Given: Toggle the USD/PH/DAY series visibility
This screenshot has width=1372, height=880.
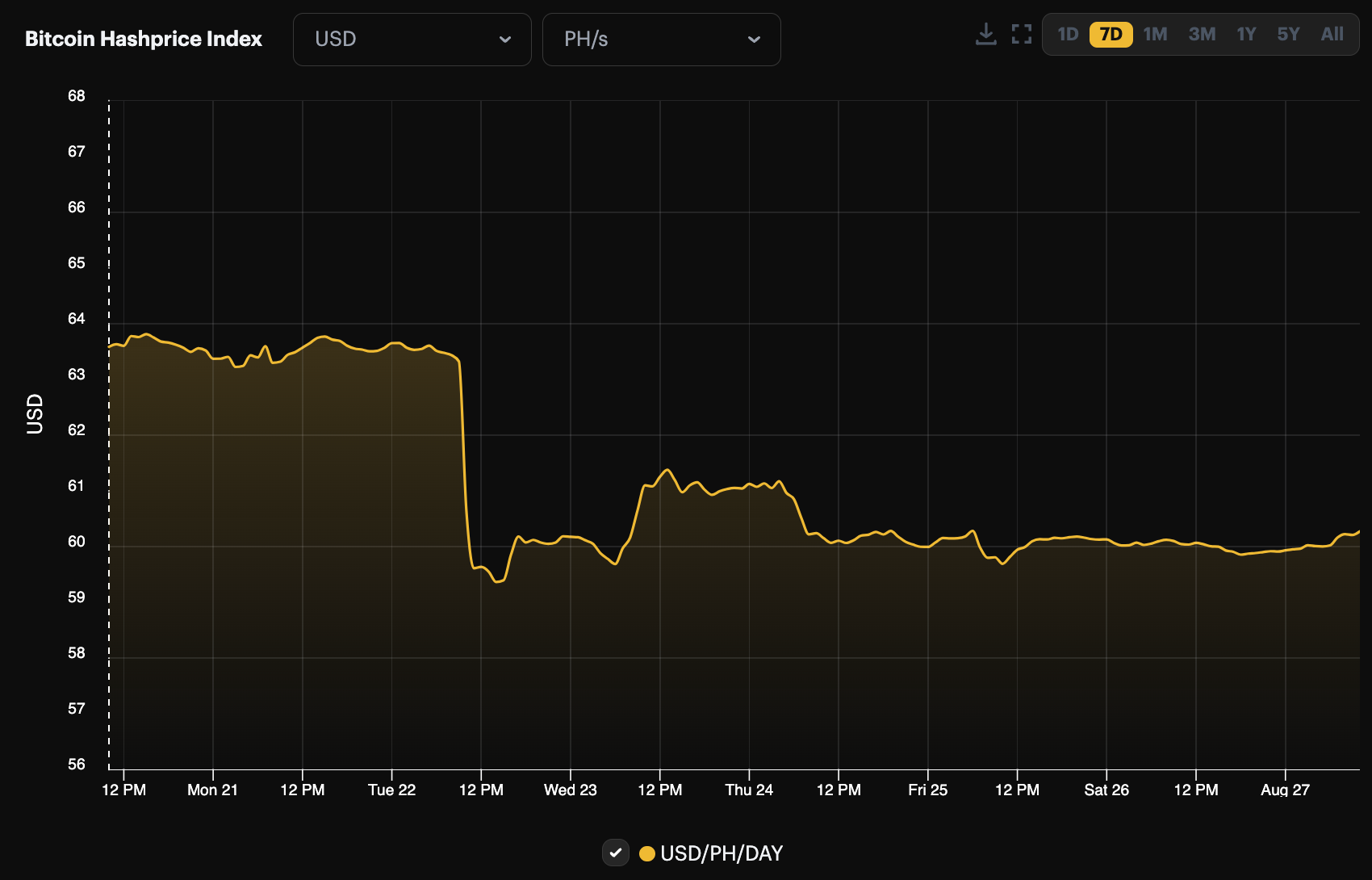Looking at the screenshot, I should pyautogui.click(x=616, y=853).
